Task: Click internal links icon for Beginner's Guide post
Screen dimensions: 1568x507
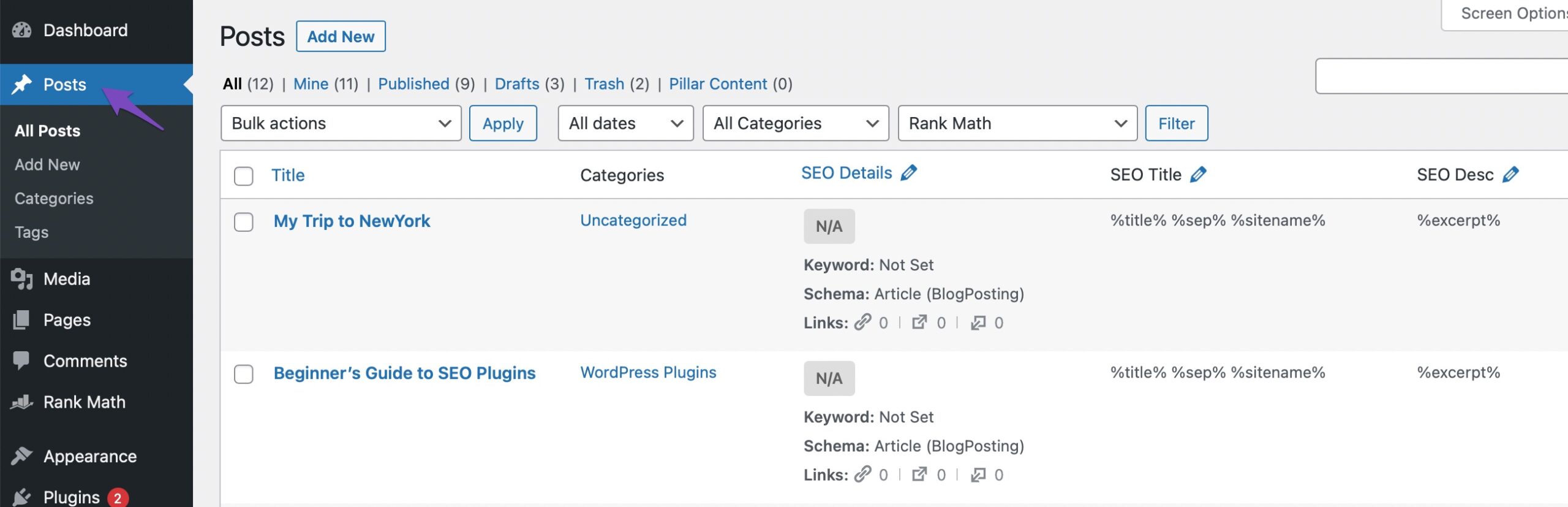Action: pyautogui.click(x=863, y=475)
